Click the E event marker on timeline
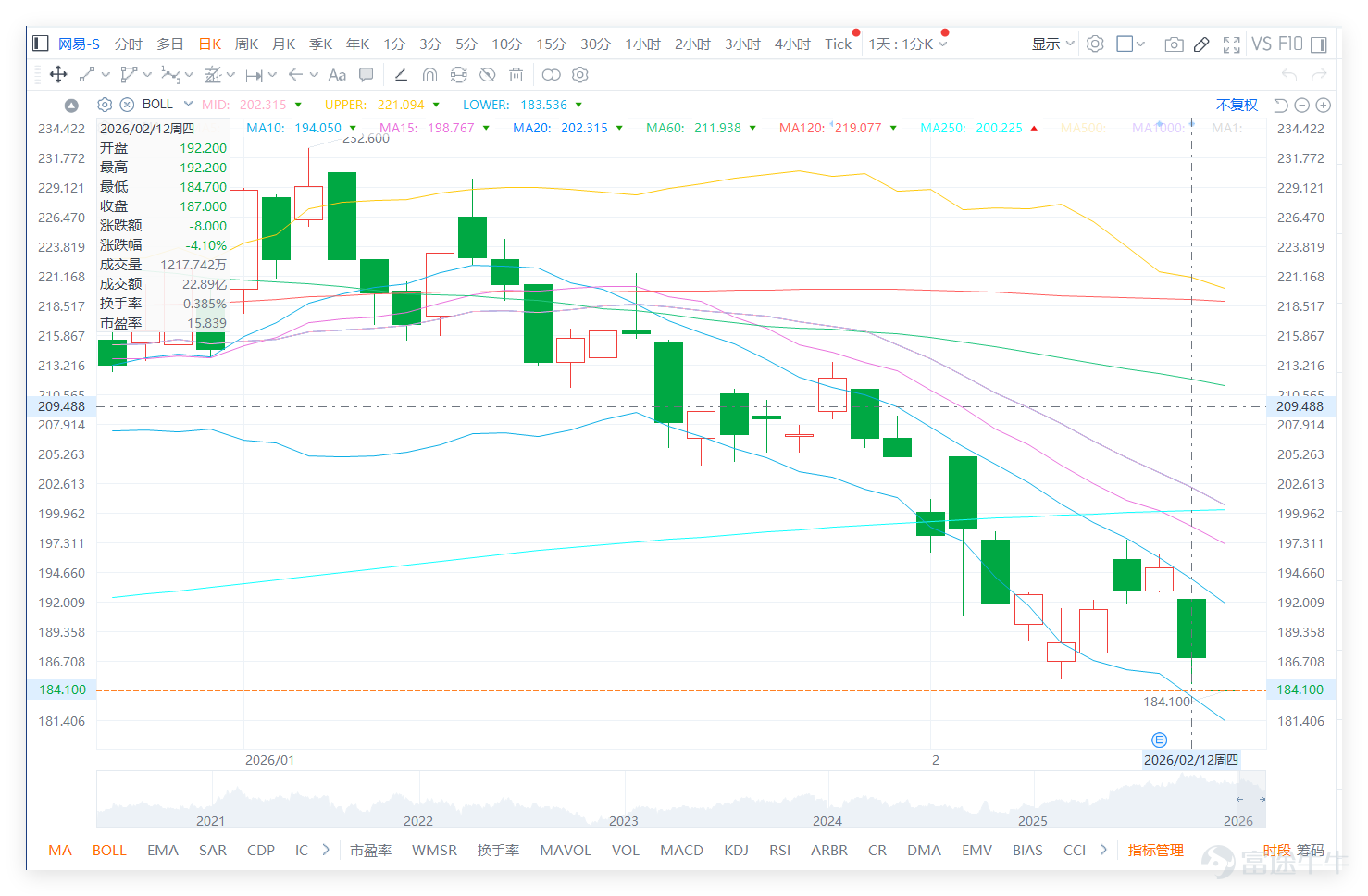The width and height of the screenshot is (1368, 896). click(1159, 740)
